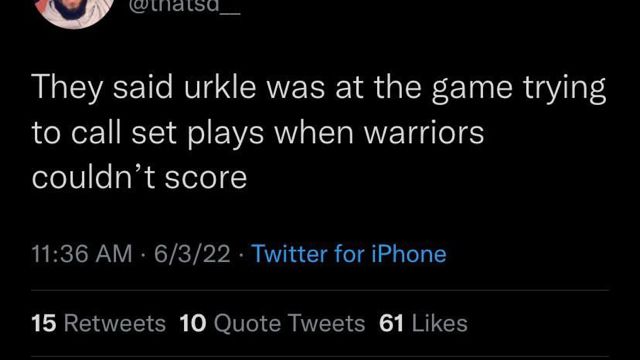Open the Twitter for iPhone source link

349,254
